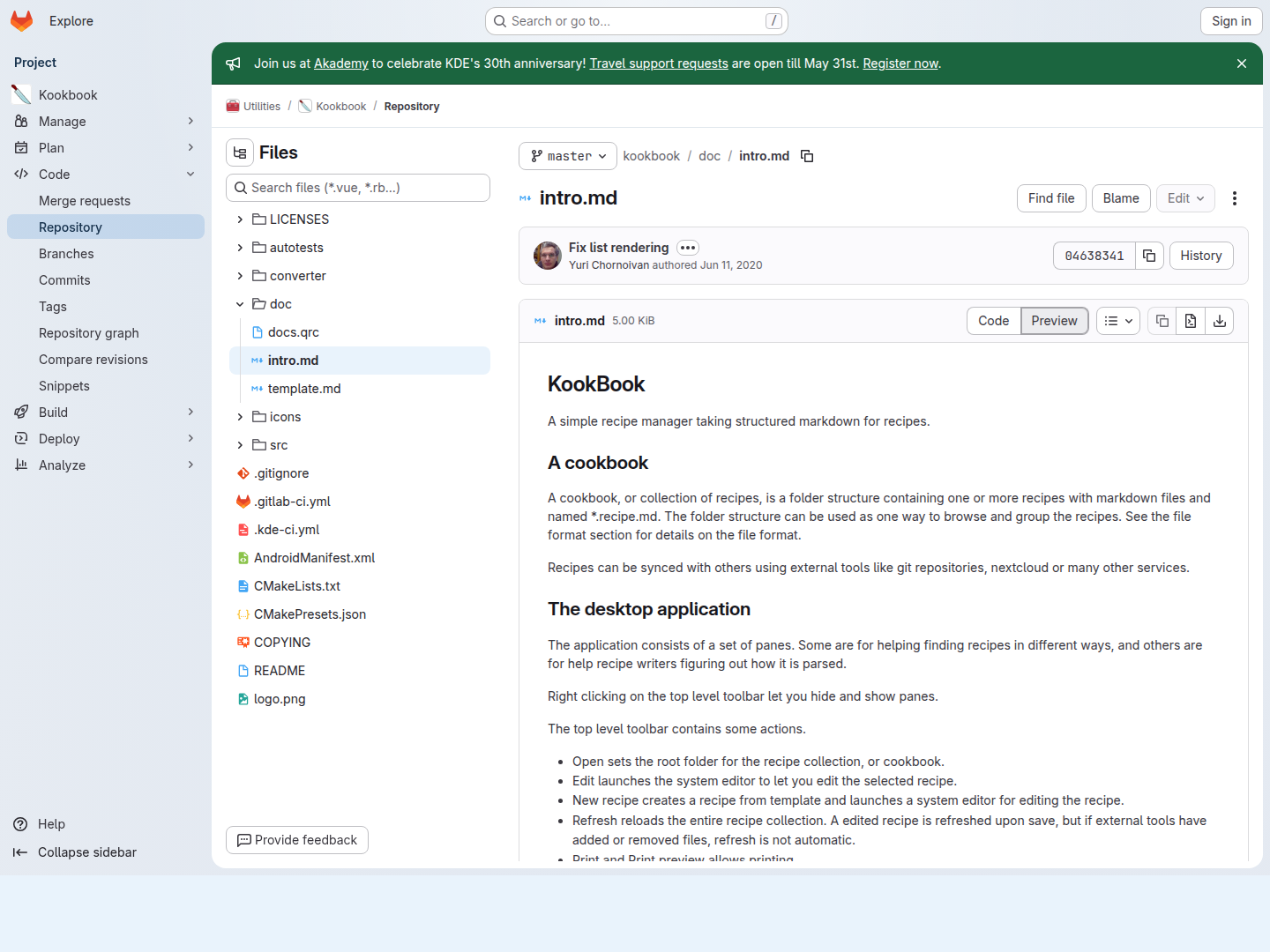1270x952 pixels.
Task: Click Yuri Chornoivan's avatar
Action: (548, 256)
